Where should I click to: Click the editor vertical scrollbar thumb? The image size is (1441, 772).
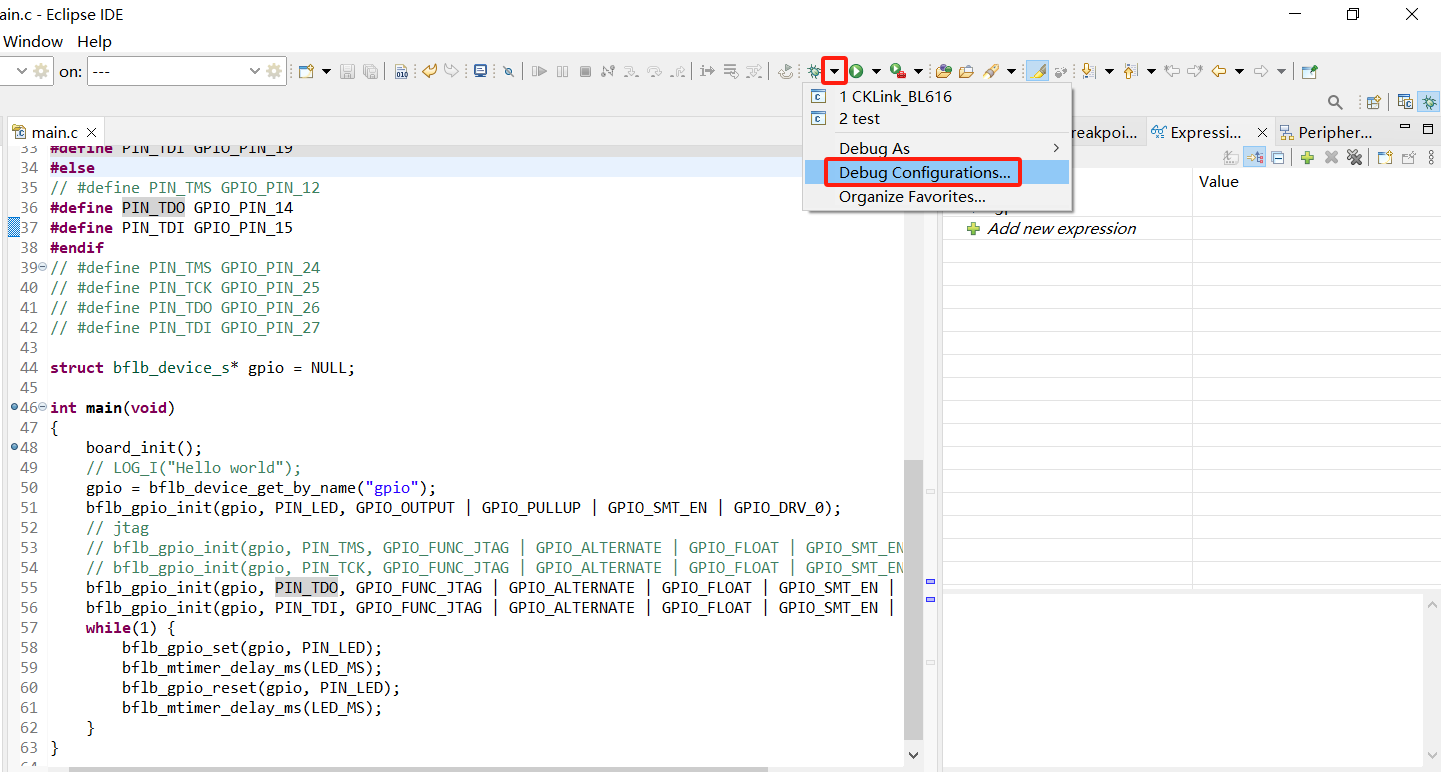(913, 600)
